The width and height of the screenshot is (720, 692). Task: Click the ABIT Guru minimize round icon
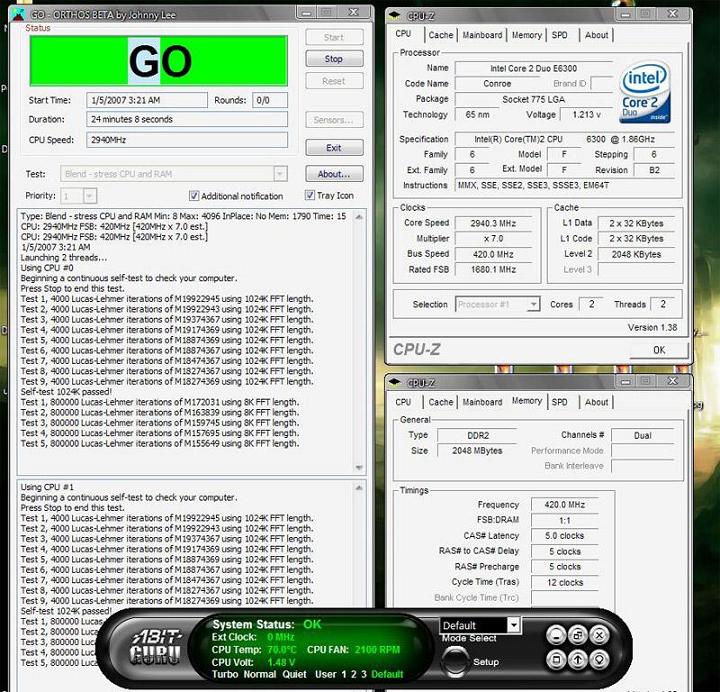(x=556, y=636)
